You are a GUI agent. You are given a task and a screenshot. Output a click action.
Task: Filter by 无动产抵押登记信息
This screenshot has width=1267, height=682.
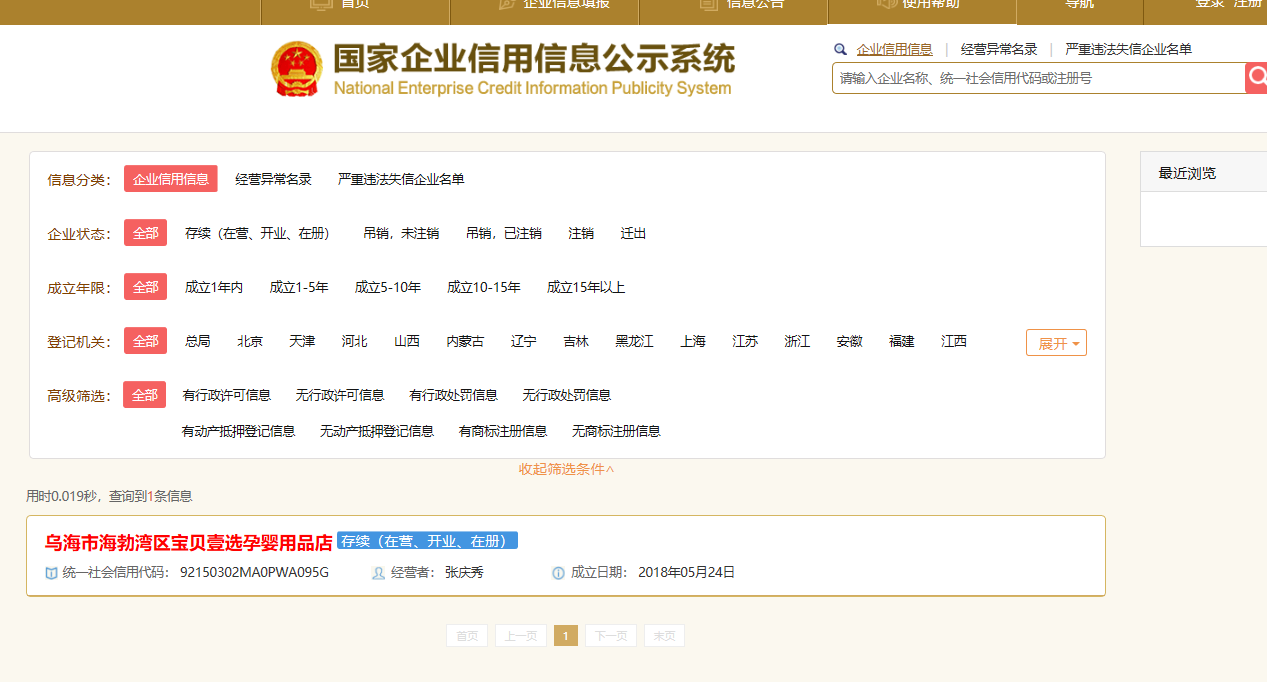[377, 431]
